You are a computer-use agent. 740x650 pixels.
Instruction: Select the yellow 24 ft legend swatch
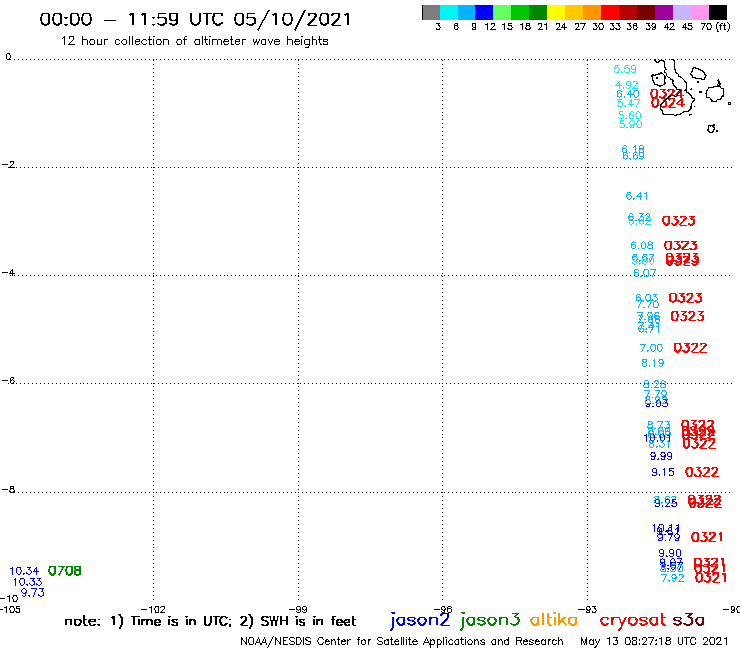(x=556, y=12)
